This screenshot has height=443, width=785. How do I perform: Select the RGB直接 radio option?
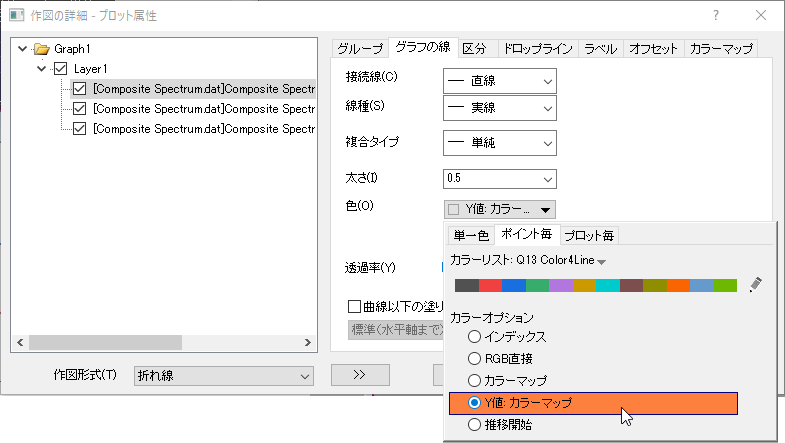[474, 358]
